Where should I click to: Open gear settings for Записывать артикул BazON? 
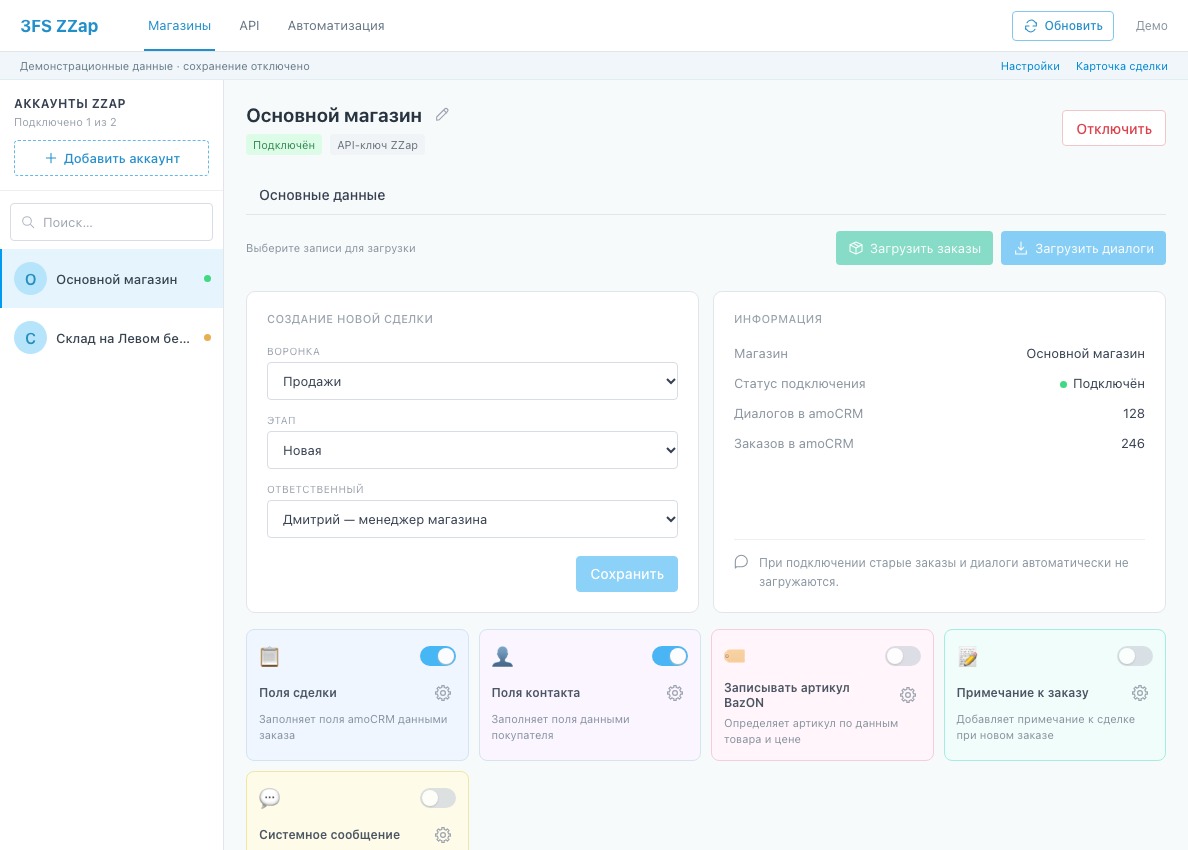tap(908, 695)
